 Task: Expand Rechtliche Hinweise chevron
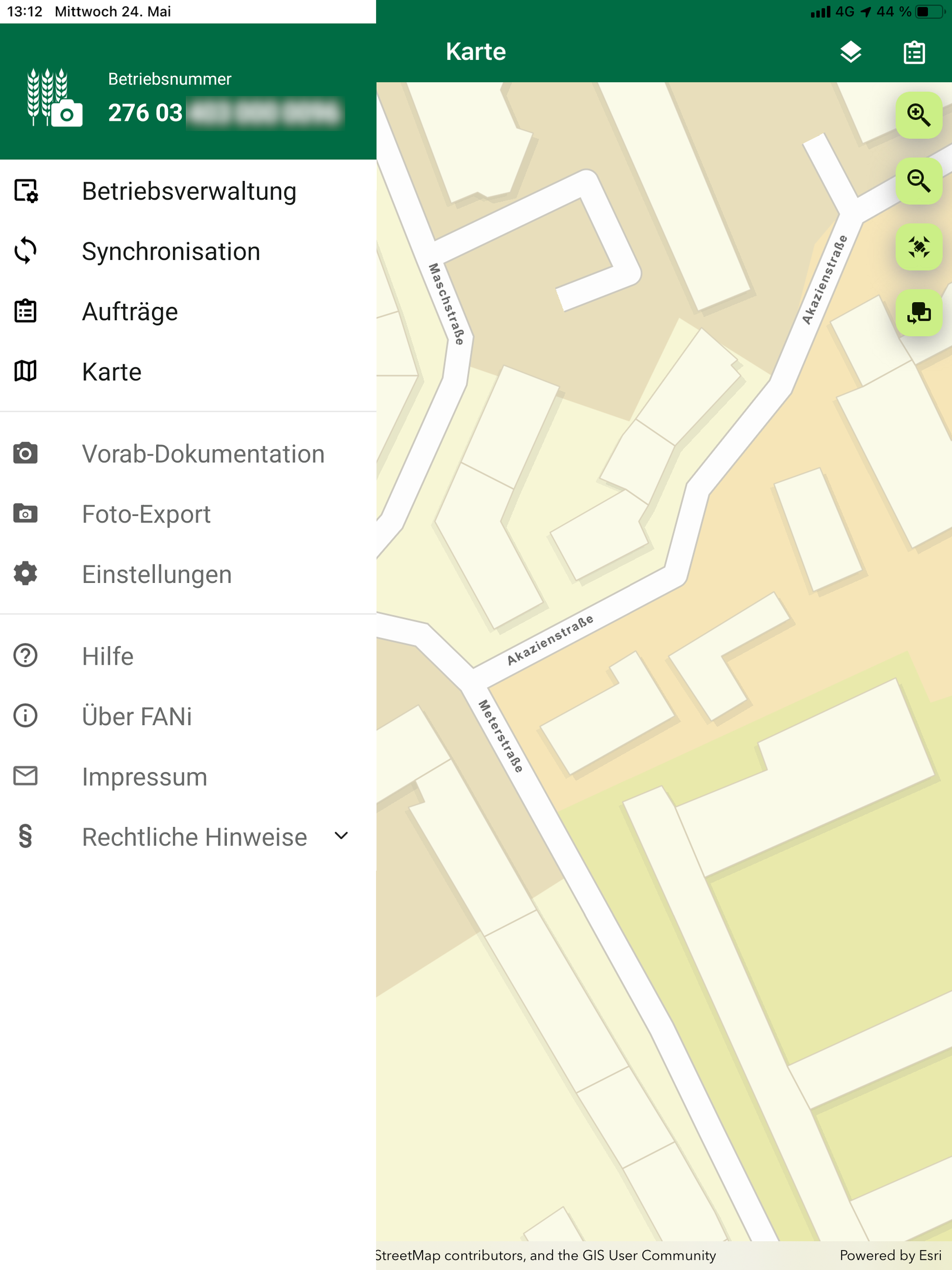coord(342,836)
